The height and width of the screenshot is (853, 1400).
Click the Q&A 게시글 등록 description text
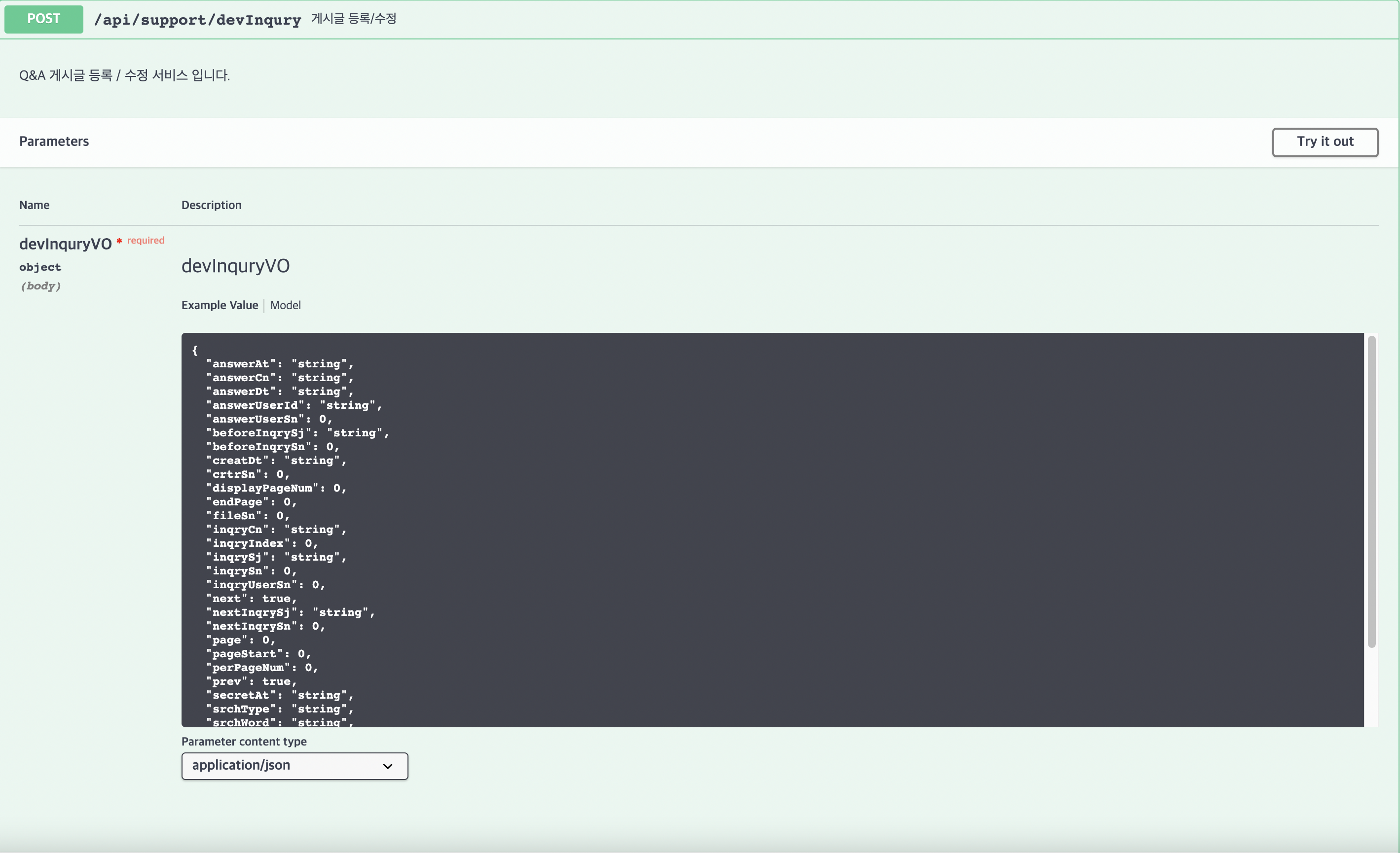tap(124, 75)
